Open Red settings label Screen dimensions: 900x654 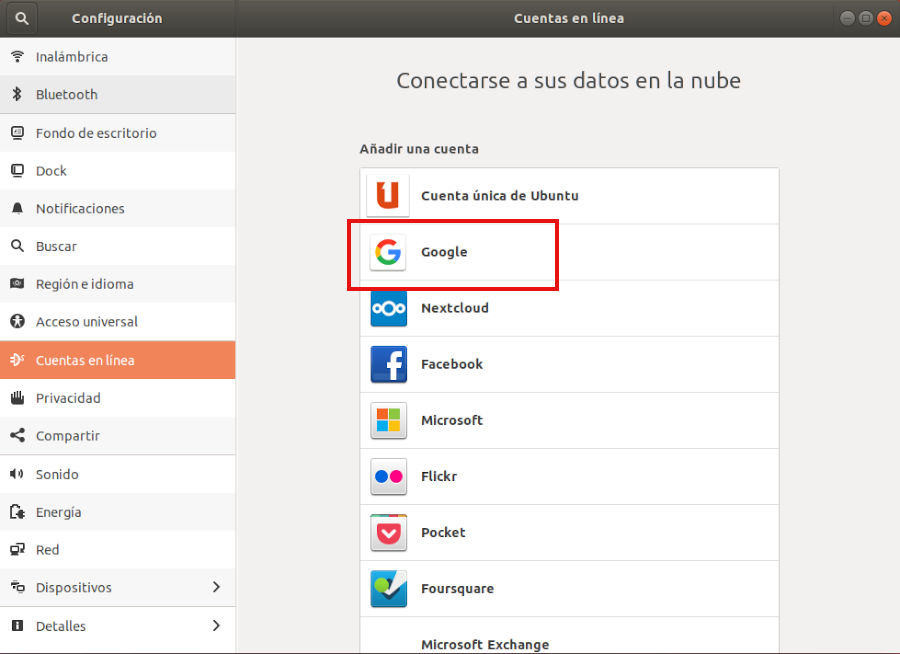(x=47, y=550)
